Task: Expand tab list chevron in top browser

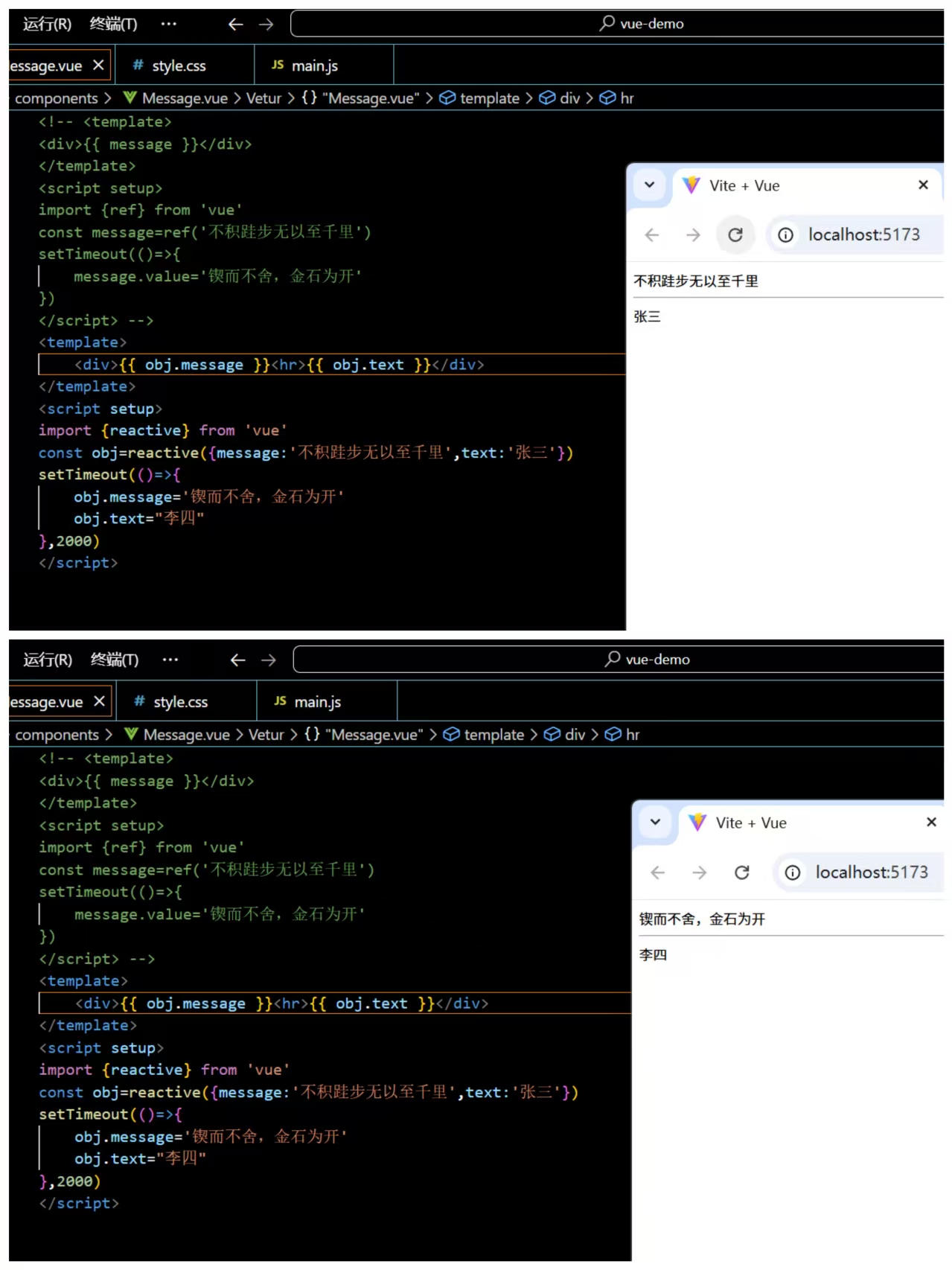Action: [649, 185]
